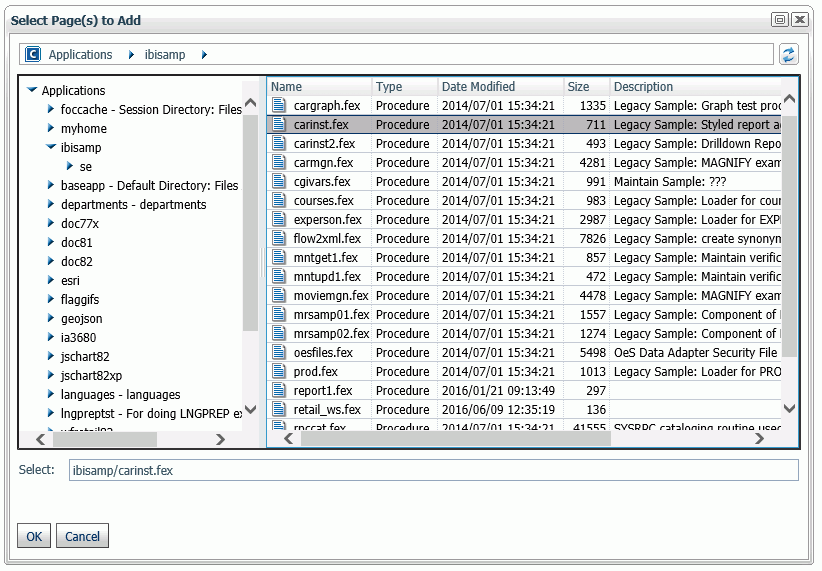Click the file icon for cargraph.fex
This screenshot has height=571, width=822.
point(279,105)
